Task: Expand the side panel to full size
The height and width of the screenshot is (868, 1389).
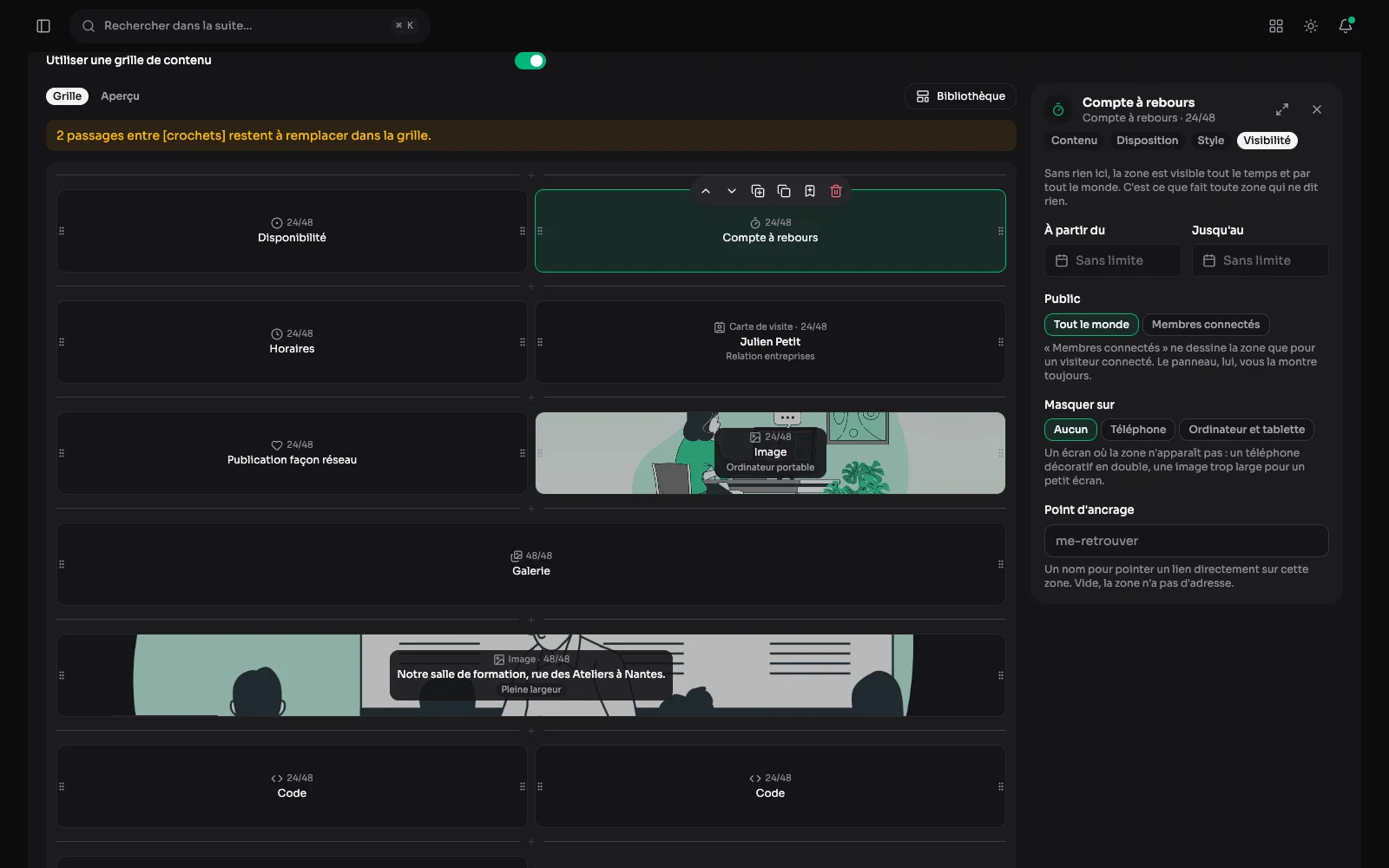Action: pyautogui.click(x=1282, y=109)
